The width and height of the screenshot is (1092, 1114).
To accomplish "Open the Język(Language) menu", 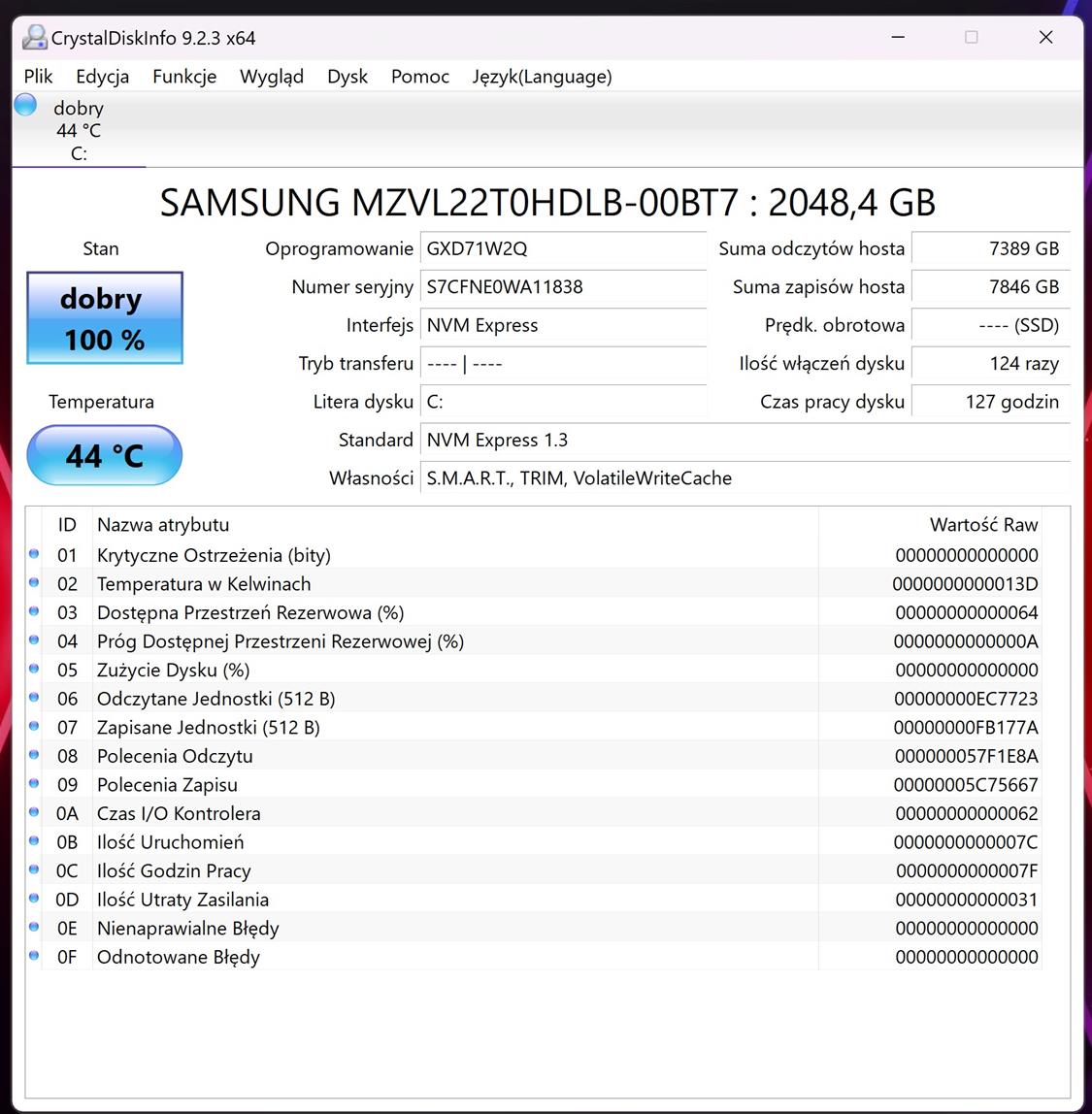I will click(542, 77).
